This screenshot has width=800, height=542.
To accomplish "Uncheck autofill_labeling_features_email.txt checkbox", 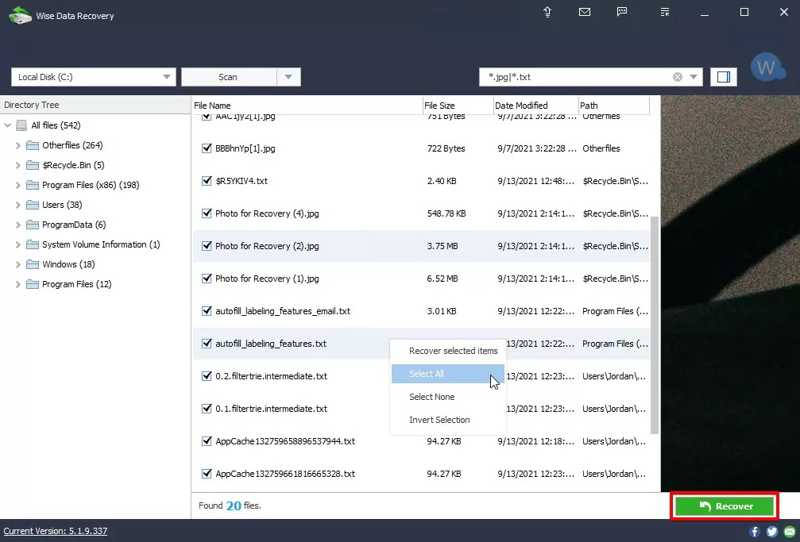I will pos(207,311).
